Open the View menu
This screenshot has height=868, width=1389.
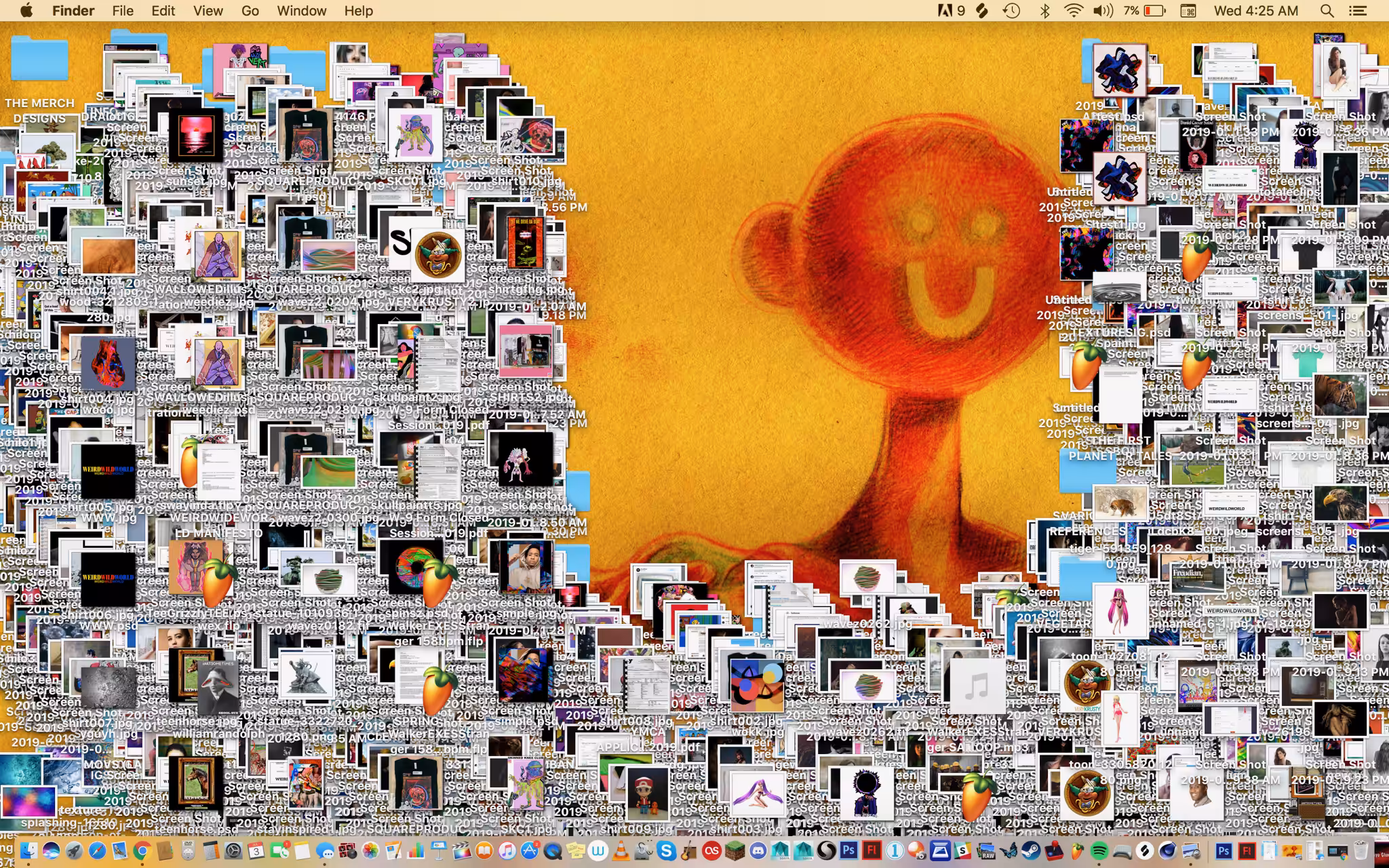[x=208, y=10]
